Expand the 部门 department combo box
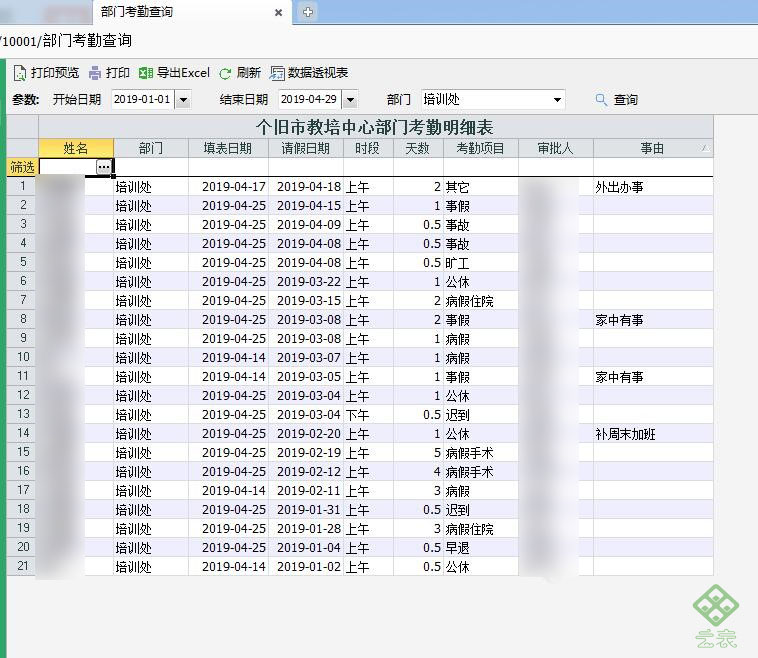758x658 pixels. pos(557,100)
